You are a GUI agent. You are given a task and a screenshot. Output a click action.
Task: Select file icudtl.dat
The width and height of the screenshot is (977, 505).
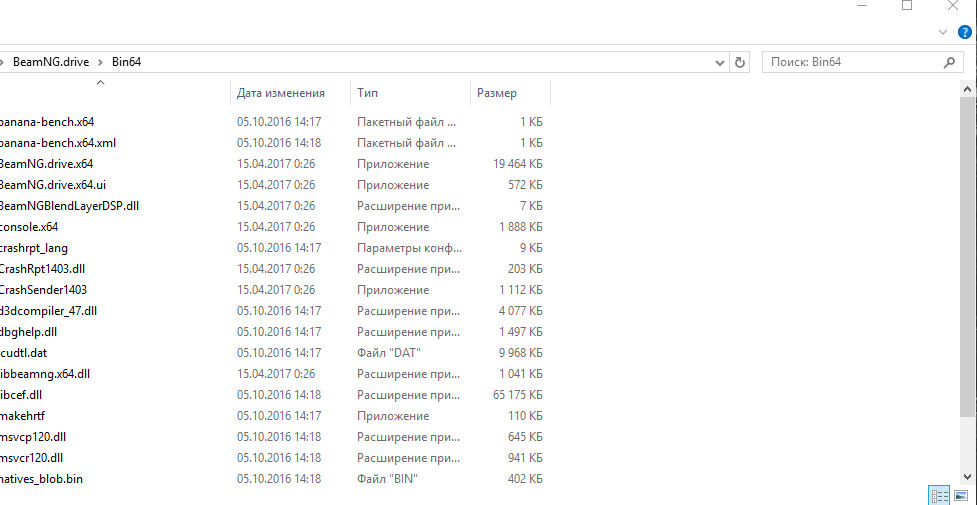(24, 353)
